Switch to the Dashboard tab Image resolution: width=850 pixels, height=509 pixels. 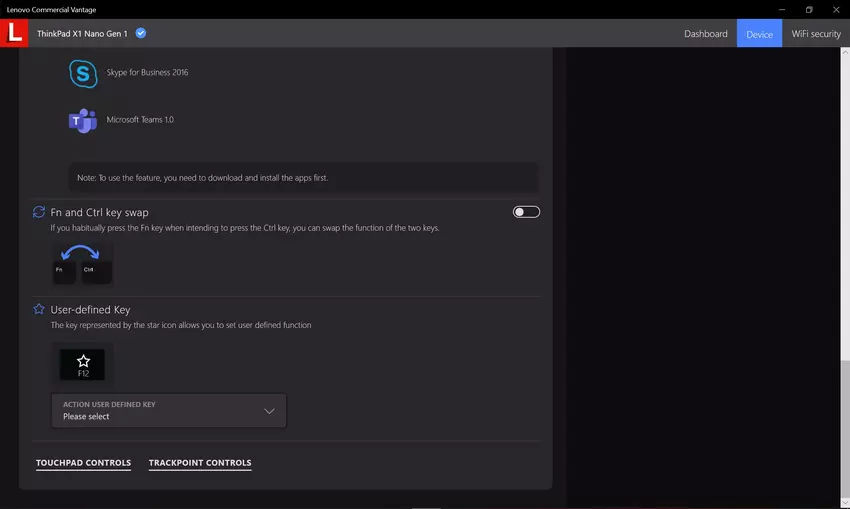(705, 34)
